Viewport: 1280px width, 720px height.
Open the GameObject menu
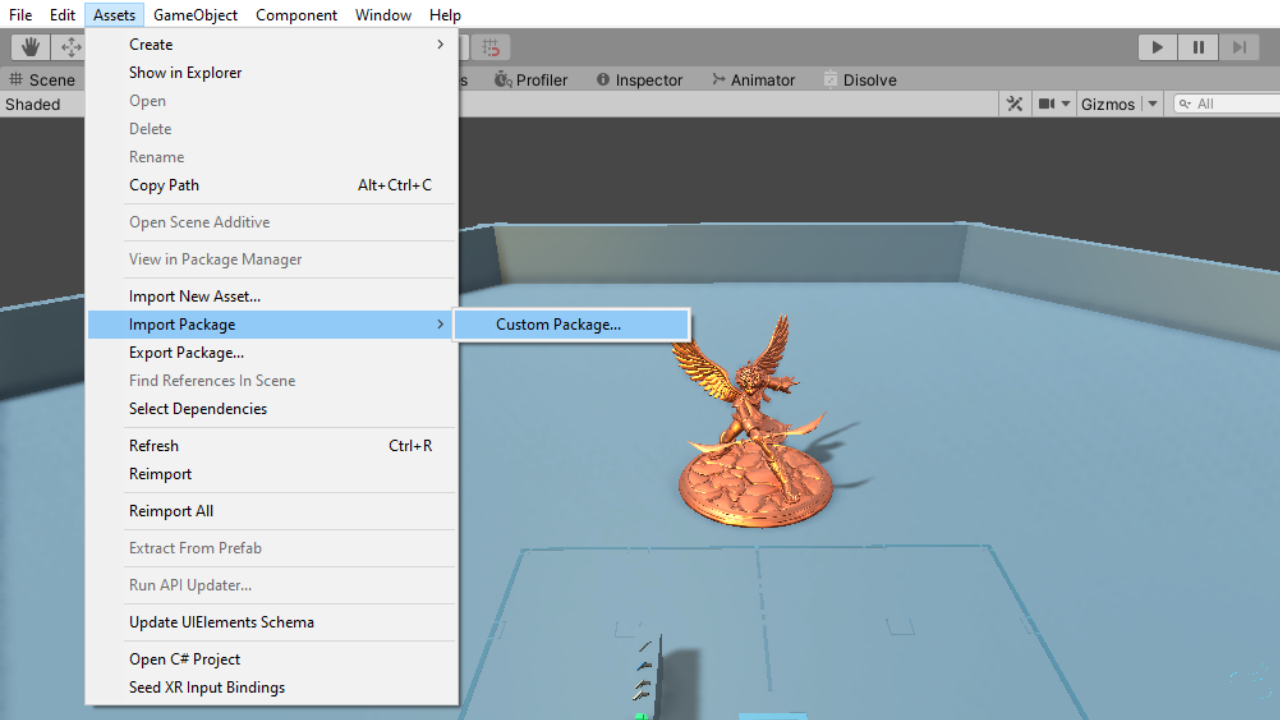[196, 14]
